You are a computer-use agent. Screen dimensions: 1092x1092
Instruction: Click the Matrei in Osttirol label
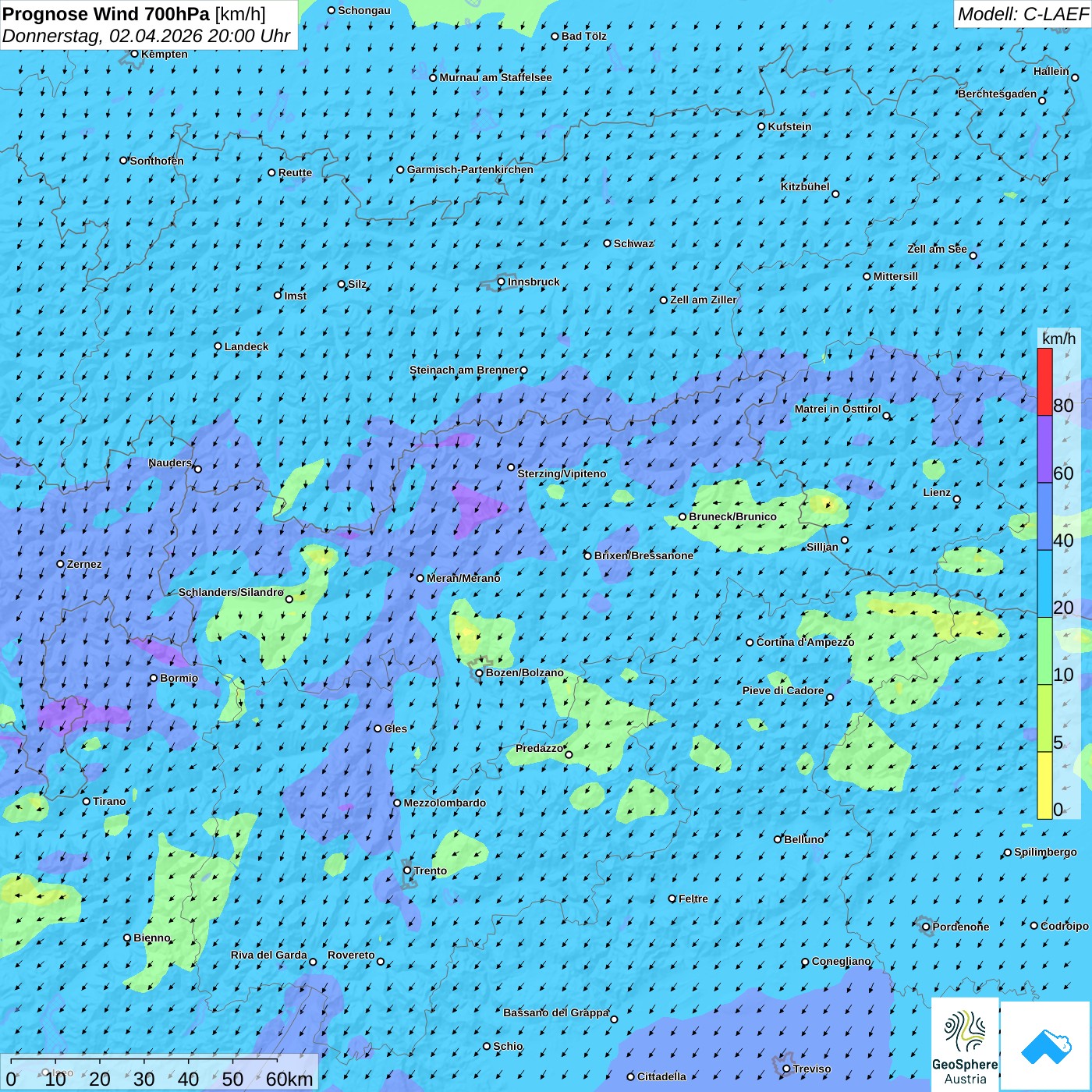pos(838,409)
